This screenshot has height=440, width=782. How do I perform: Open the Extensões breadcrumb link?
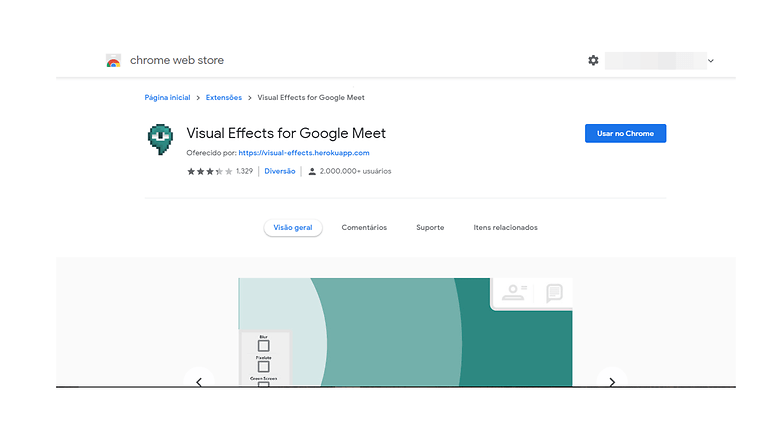click(223, 98)
